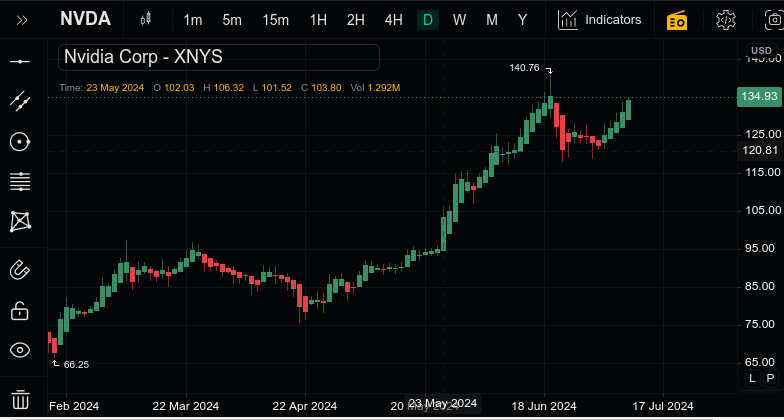Select the yearly Y timeframe
Image resolution: width=784 pixels, height=420 pixels.
click(522, 20)
